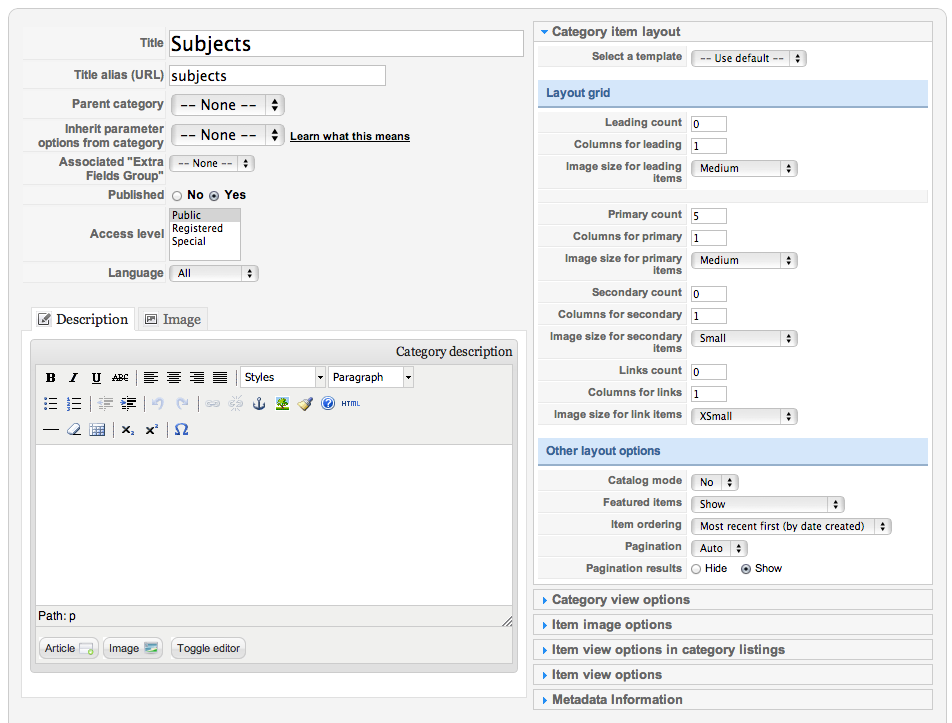
Task: Click the indent icon in the editor
Action: click(x=128, y=404)
